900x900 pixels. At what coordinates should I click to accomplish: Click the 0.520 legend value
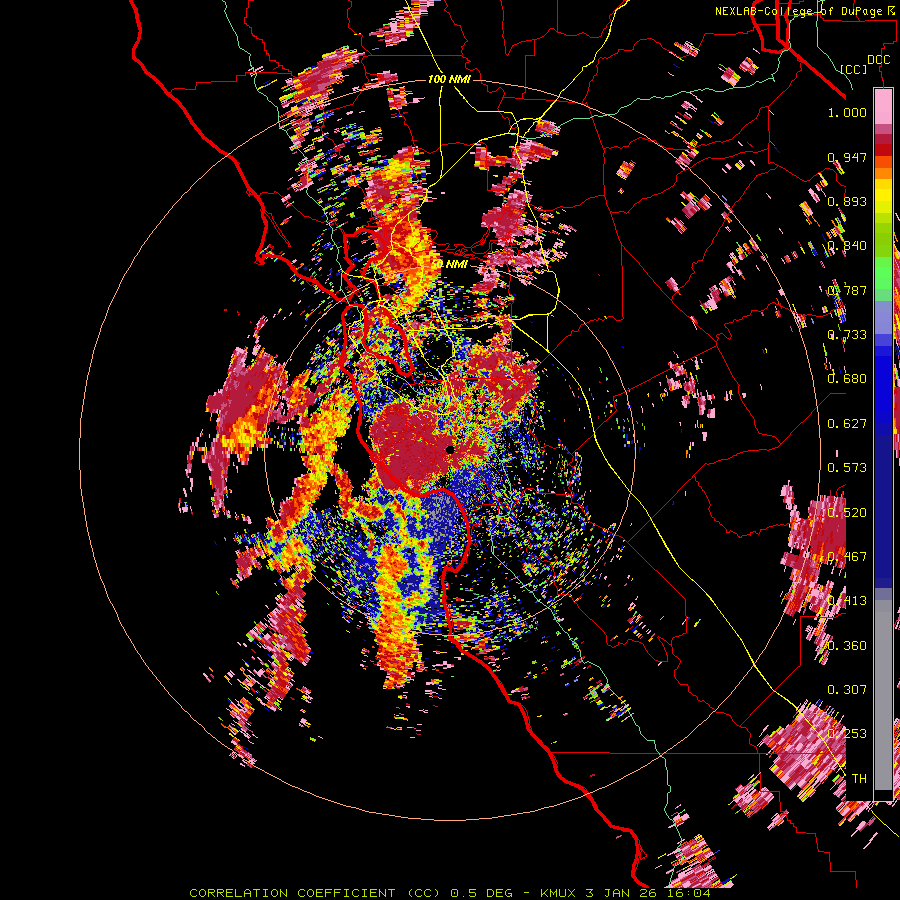tap(847, 513)
